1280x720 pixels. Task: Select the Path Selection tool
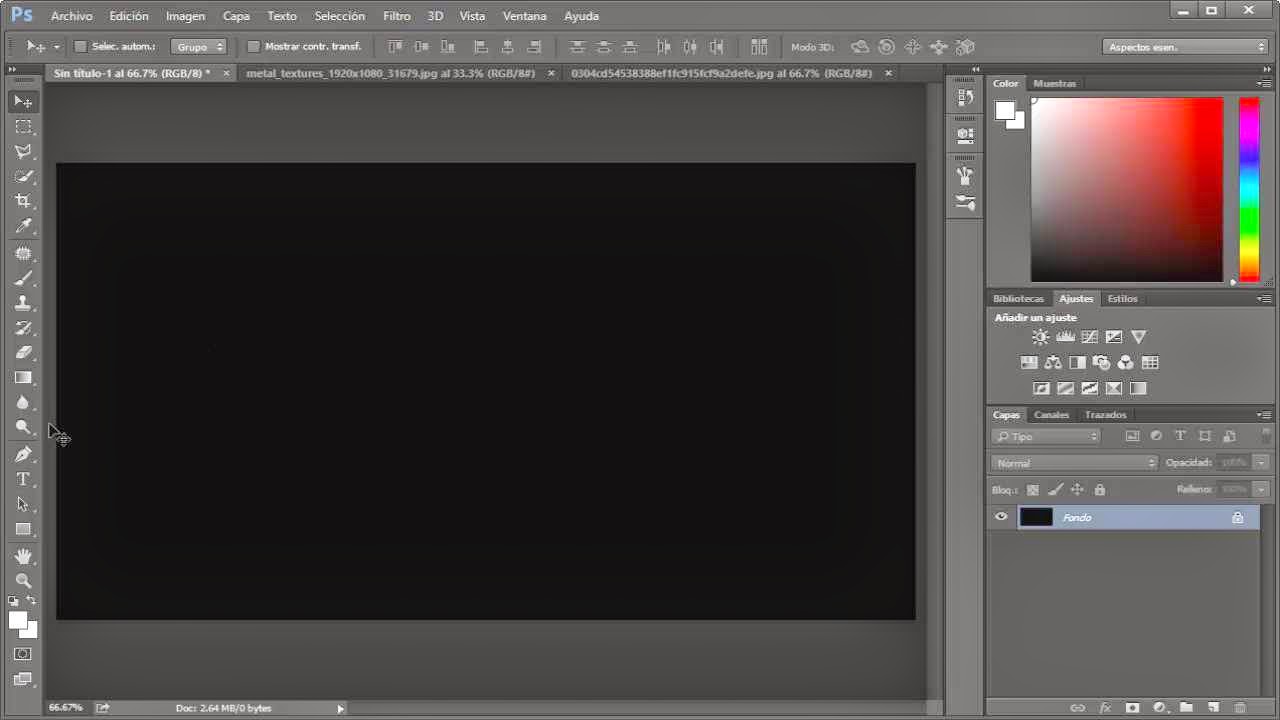pos(23,505)
